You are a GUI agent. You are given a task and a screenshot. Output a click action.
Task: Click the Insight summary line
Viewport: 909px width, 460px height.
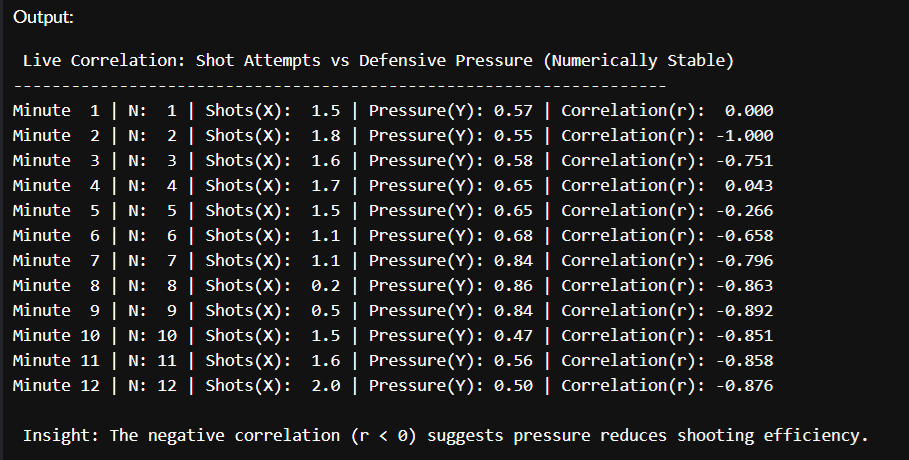(446, 436)
